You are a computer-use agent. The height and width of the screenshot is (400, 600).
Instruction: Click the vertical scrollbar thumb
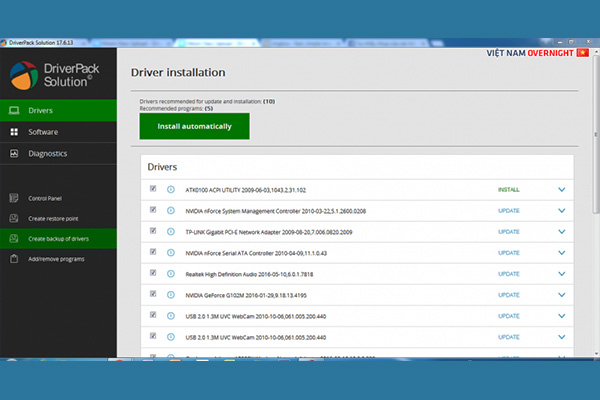(596, 134)
